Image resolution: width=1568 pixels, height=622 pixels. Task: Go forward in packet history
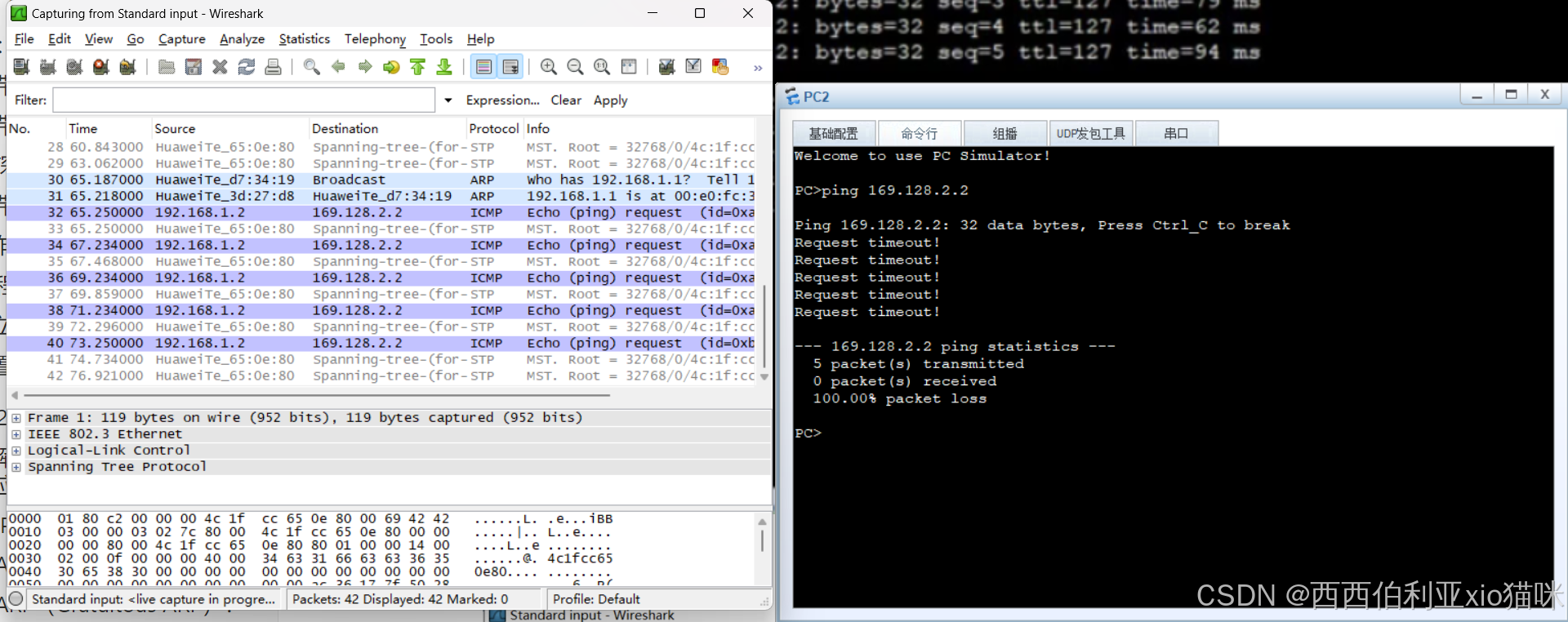364,67
